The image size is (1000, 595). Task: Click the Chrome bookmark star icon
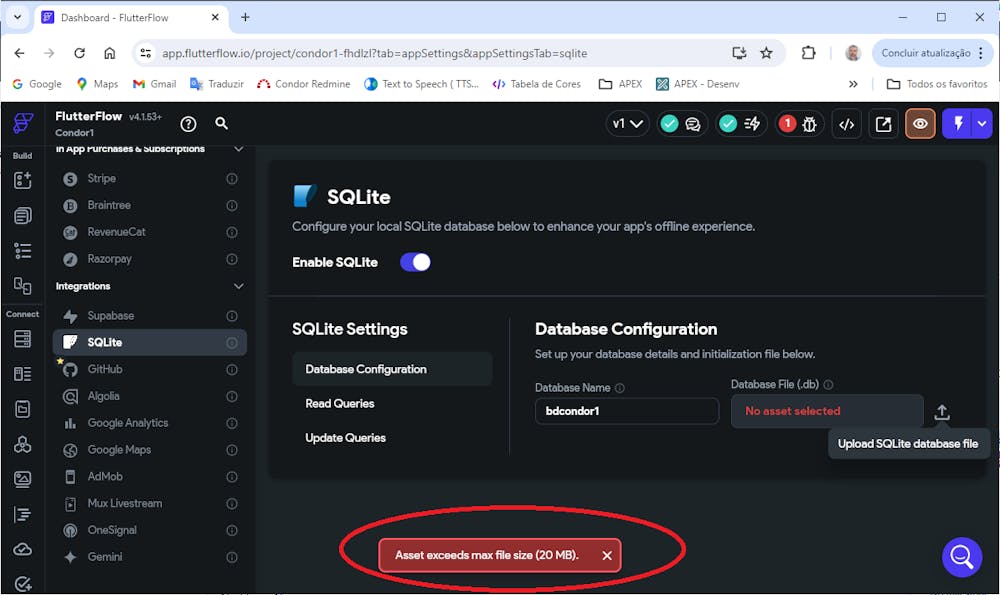tap(766, 53)
